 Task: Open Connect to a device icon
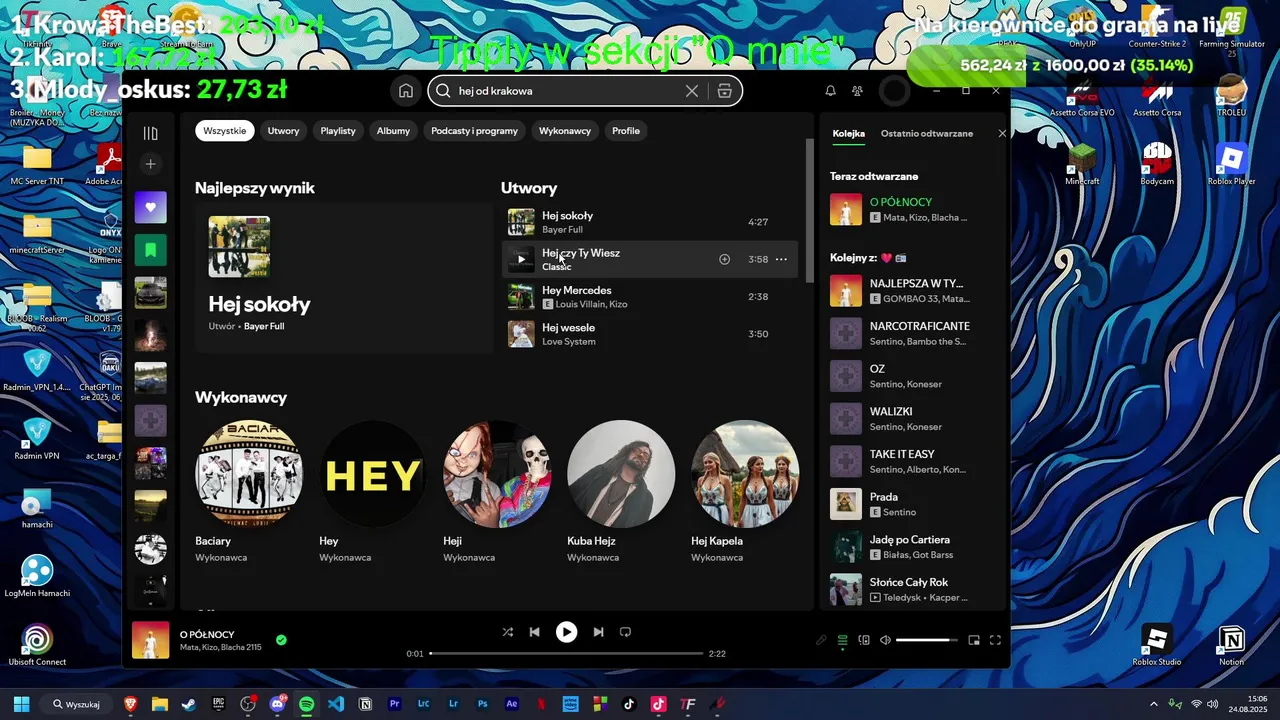point(864,640)
